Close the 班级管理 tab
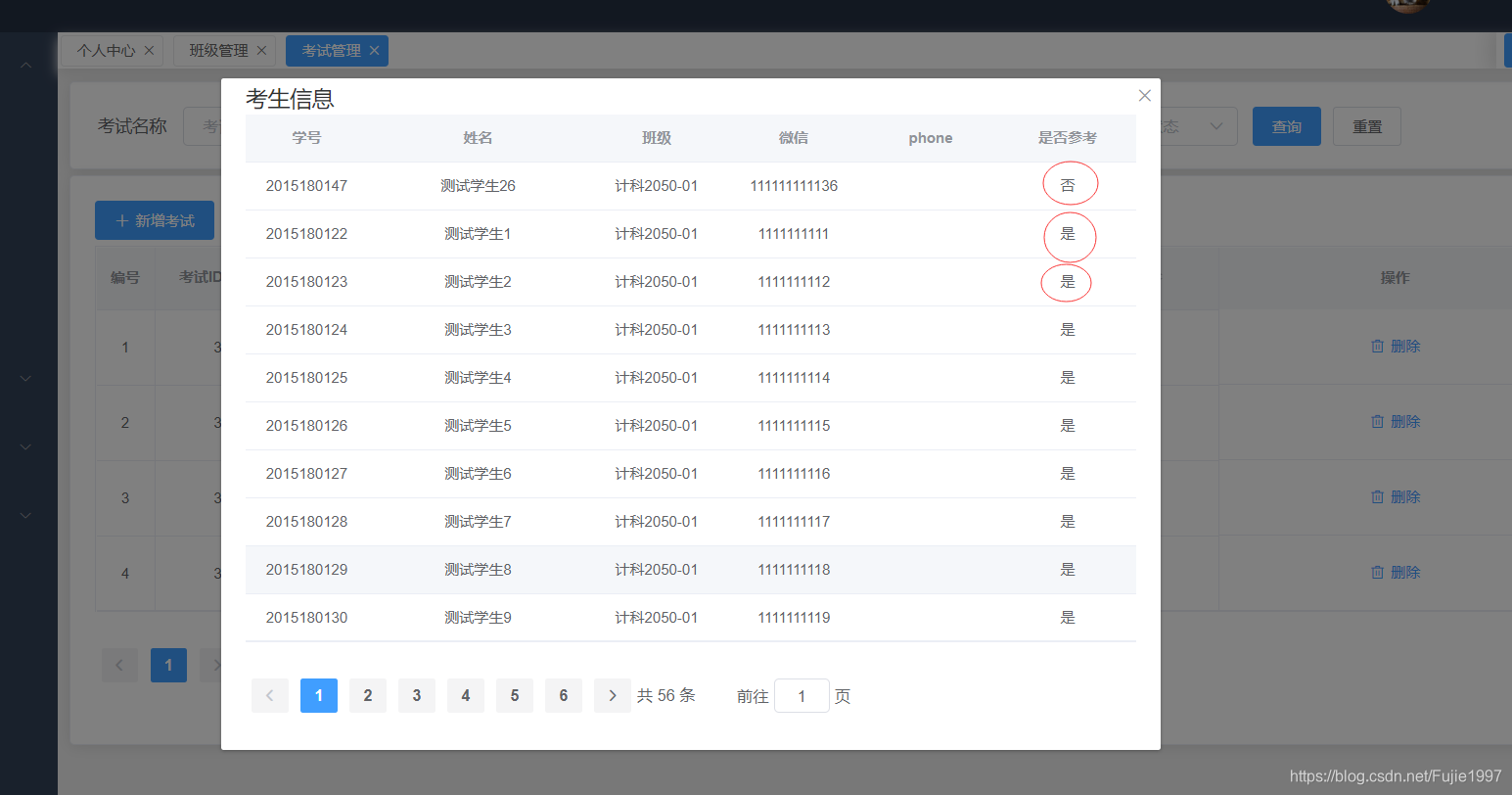Screen dimensions: 1512x795 click(x=261, y=50)
